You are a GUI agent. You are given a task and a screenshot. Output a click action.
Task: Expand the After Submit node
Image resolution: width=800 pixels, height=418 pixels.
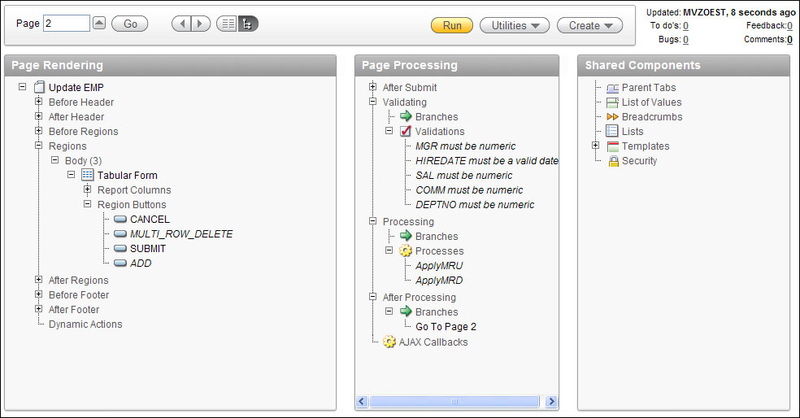372,87
